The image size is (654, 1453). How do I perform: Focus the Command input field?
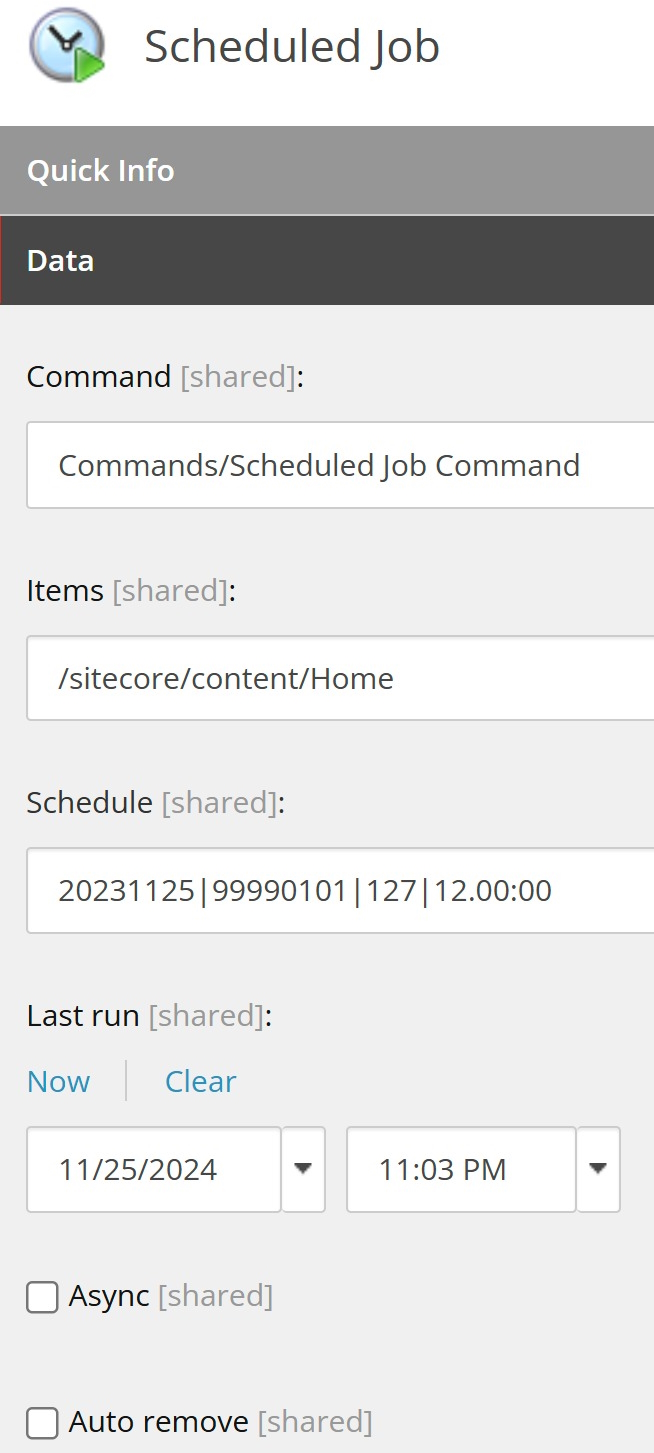tap(340, 465)
